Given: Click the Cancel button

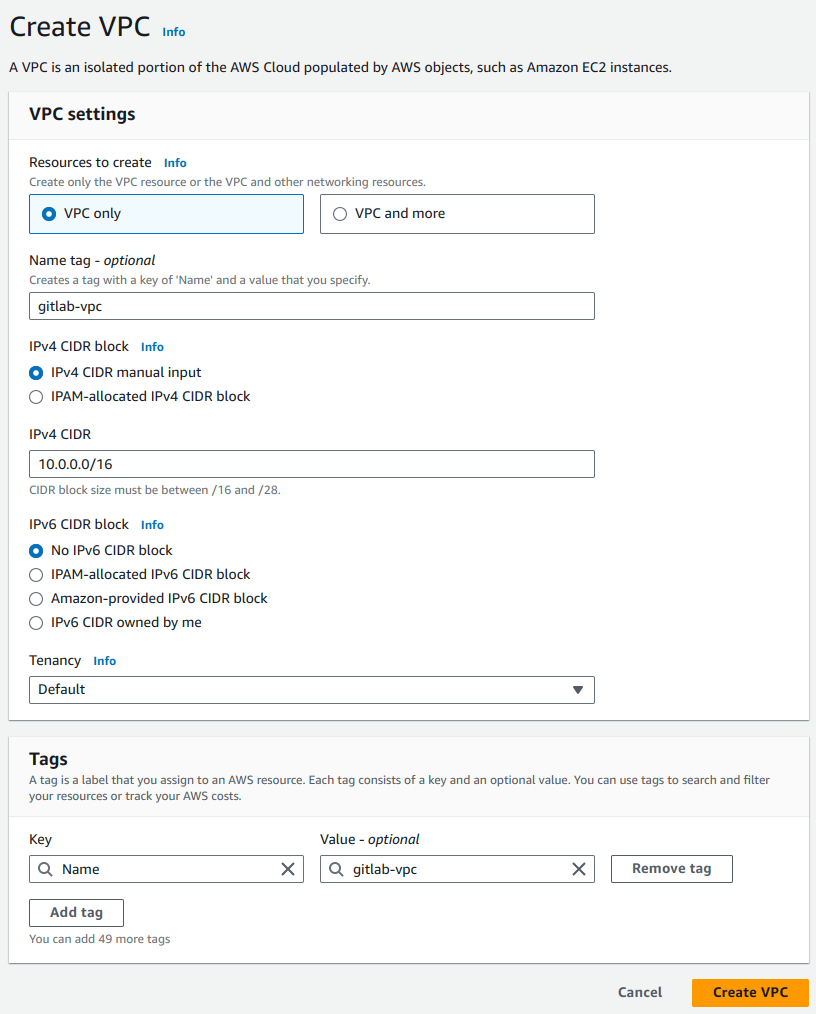Looking at the screenshot, I should click(639, 992).
